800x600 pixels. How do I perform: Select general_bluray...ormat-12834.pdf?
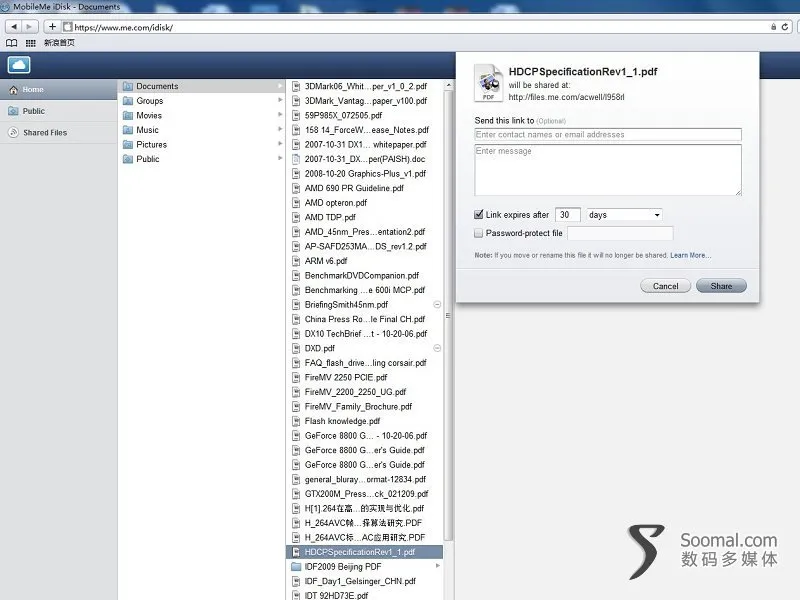(x=364, y=480)
